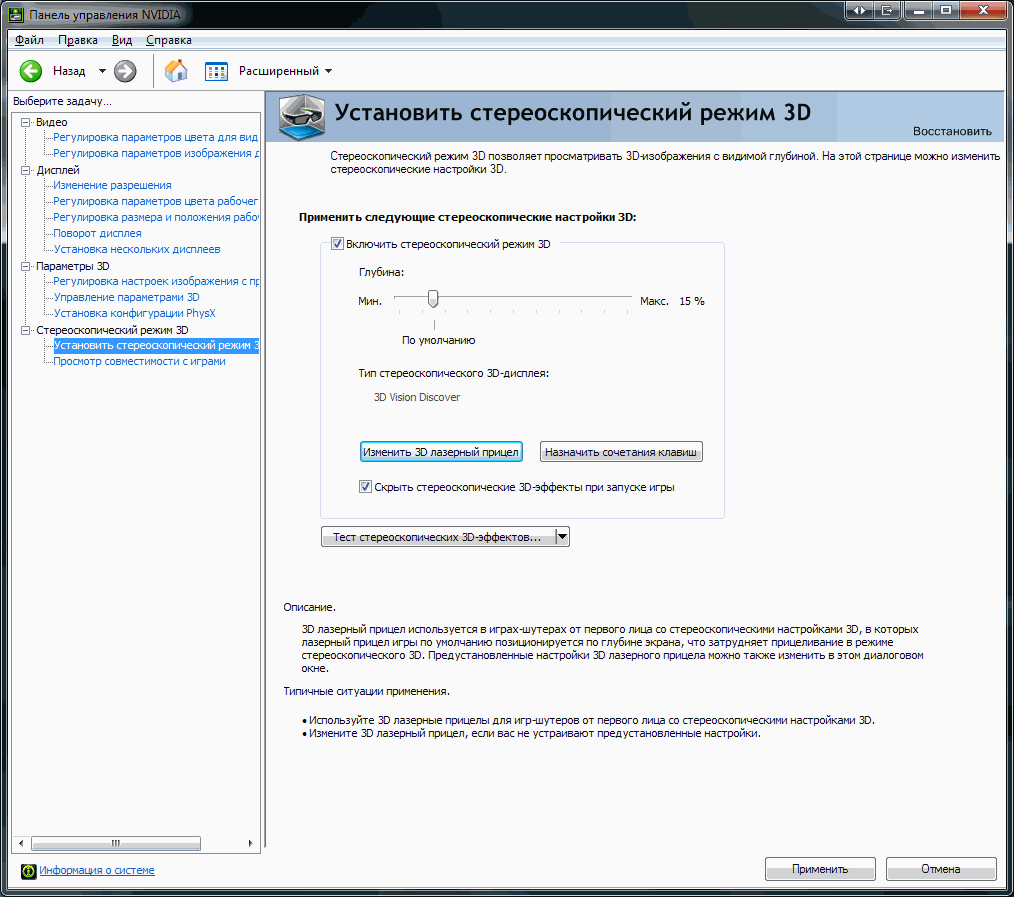
Task: Toggle 'Включить стереоскопический режим 3D' checkbox
Action: tap(337, 244)
